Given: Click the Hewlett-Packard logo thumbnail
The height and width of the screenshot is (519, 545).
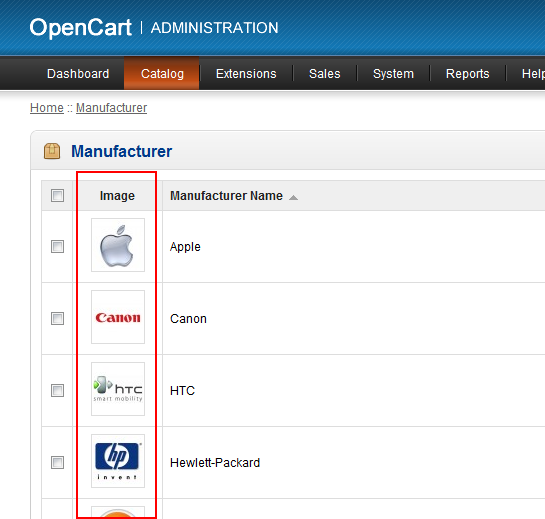Looking at the screenshot, I should coord(118,461).
